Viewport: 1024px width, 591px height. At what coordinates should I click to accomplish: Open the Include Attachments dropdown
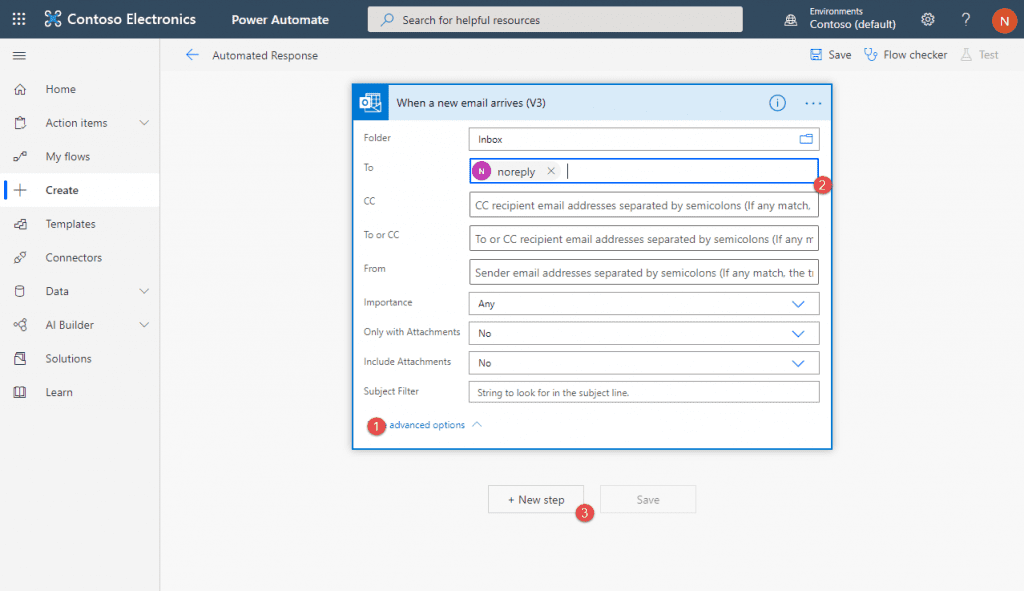798,362
